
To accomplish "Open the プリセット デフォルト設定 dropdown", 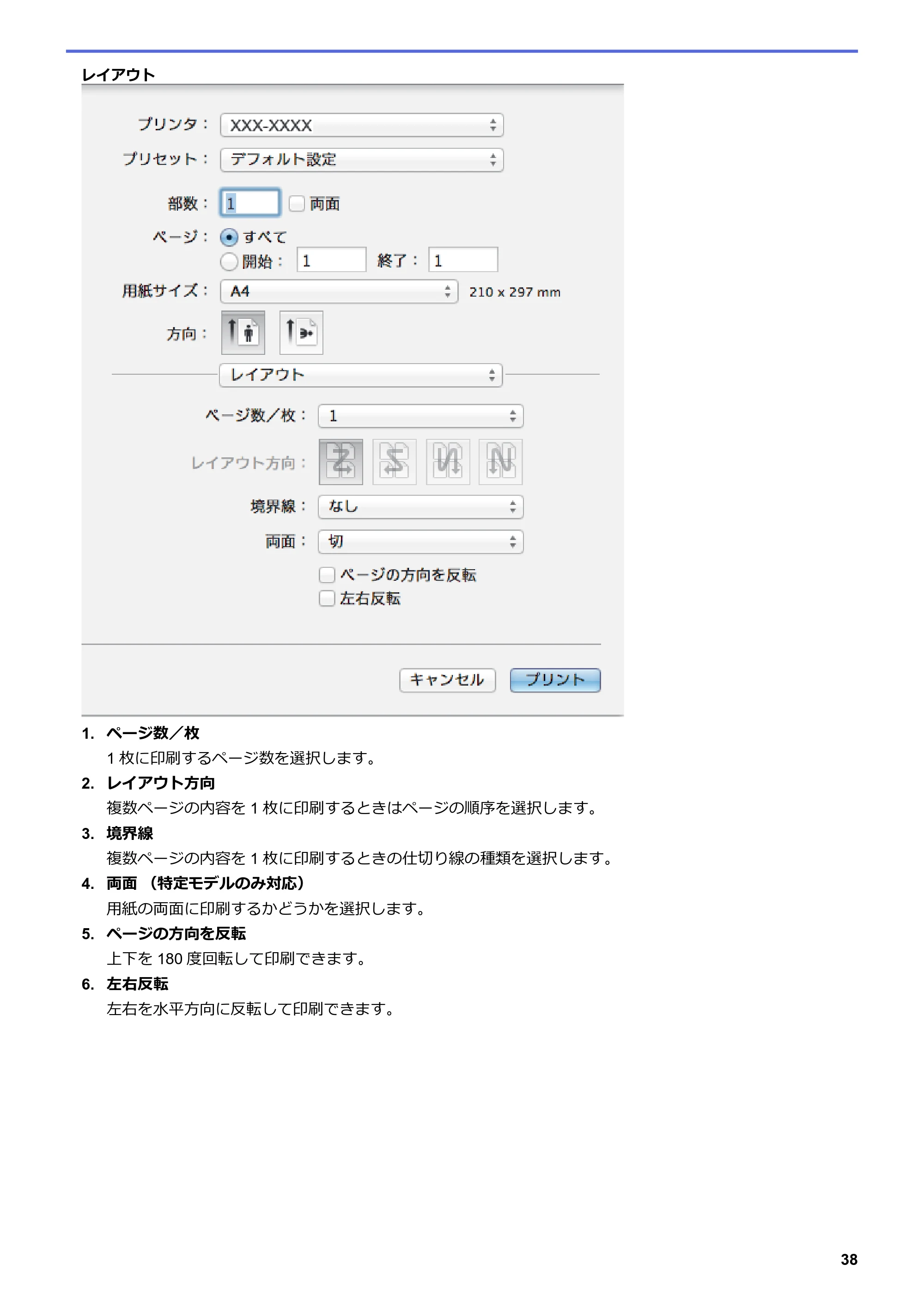I will 362,160.
